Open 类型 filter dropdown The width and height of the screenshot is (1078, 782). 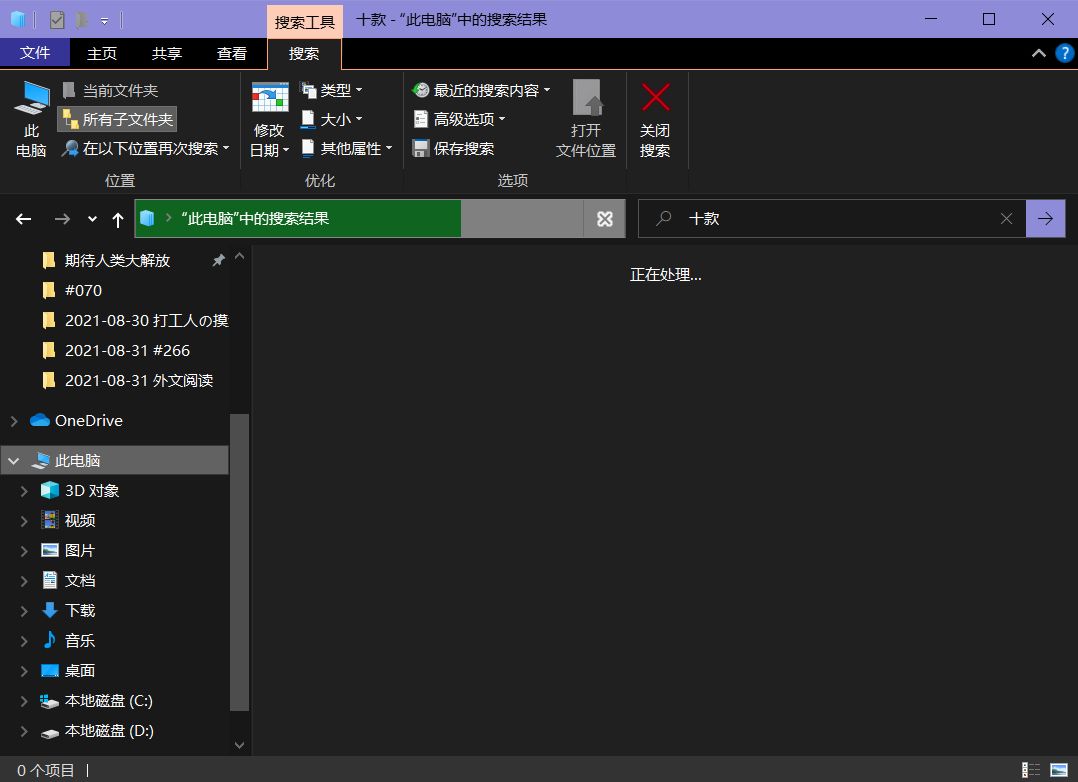(331, 90)
